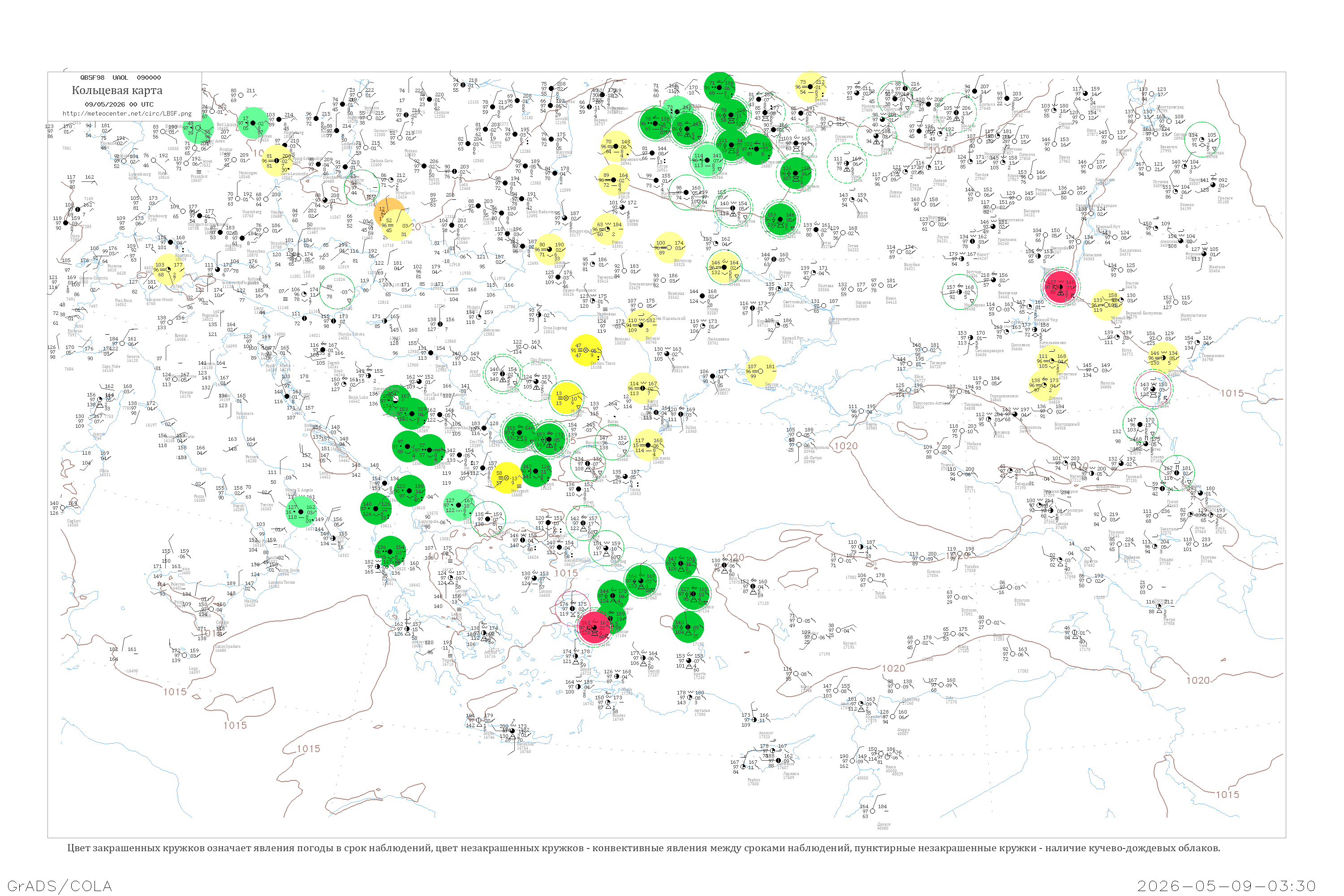Click the "Meiningen" station label
Image resolution: width=1344 pixels, height=896 pixels.
[x=248, y=173]
